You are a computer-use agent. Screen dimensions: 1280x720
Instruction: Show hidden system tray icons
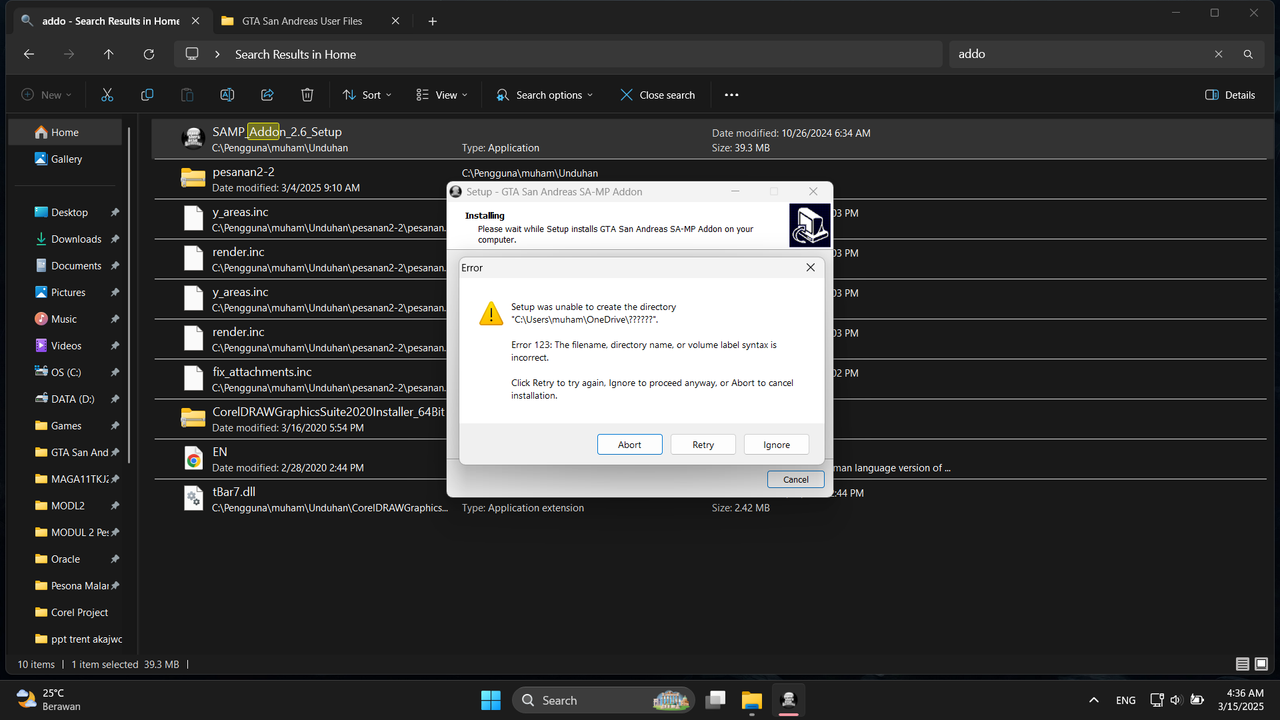tap(1094, 700)
